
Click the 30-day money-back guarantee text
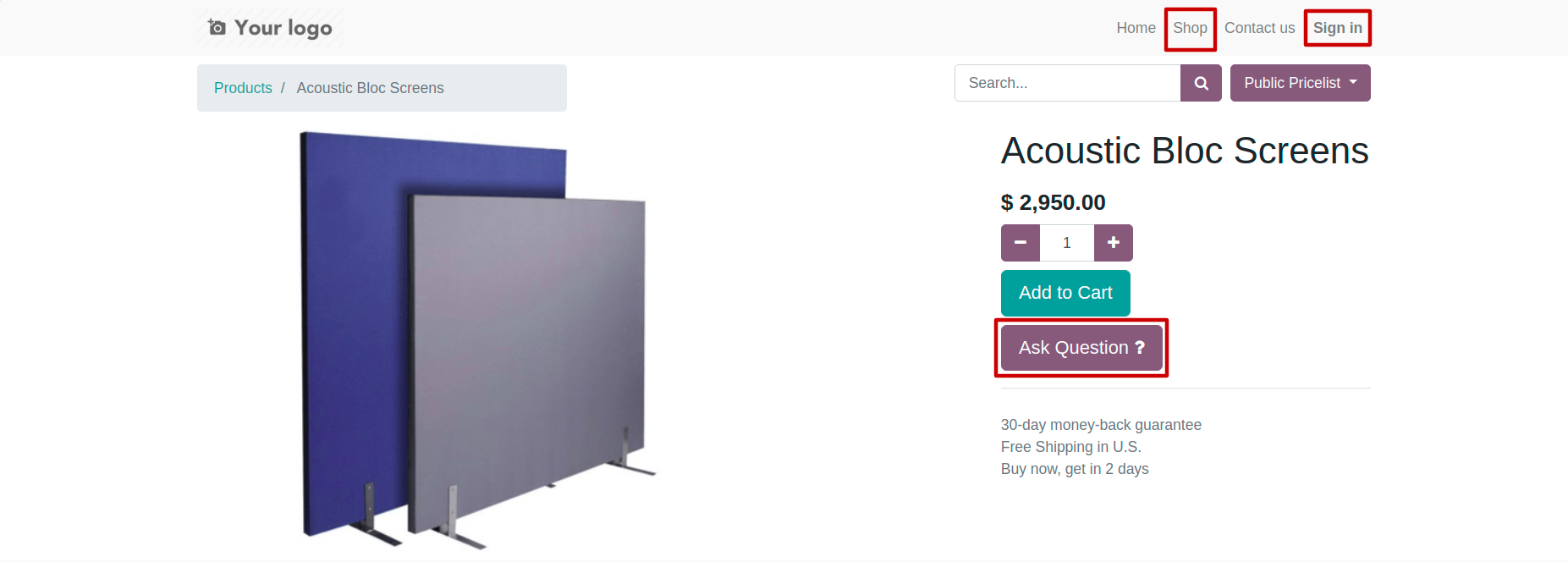click(1101, 425)
